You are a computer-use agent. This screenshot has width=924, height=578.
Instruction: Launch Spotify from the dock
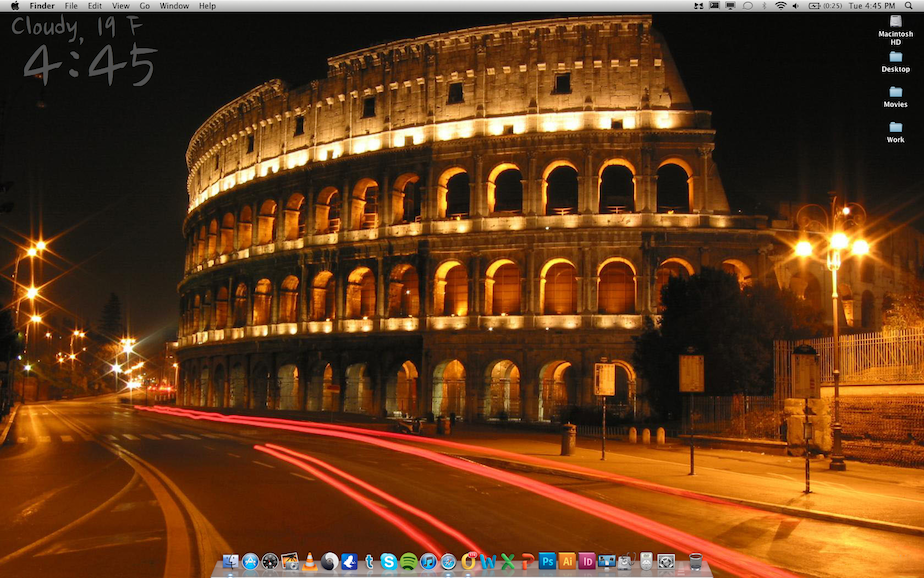click(x=408, y=562)
